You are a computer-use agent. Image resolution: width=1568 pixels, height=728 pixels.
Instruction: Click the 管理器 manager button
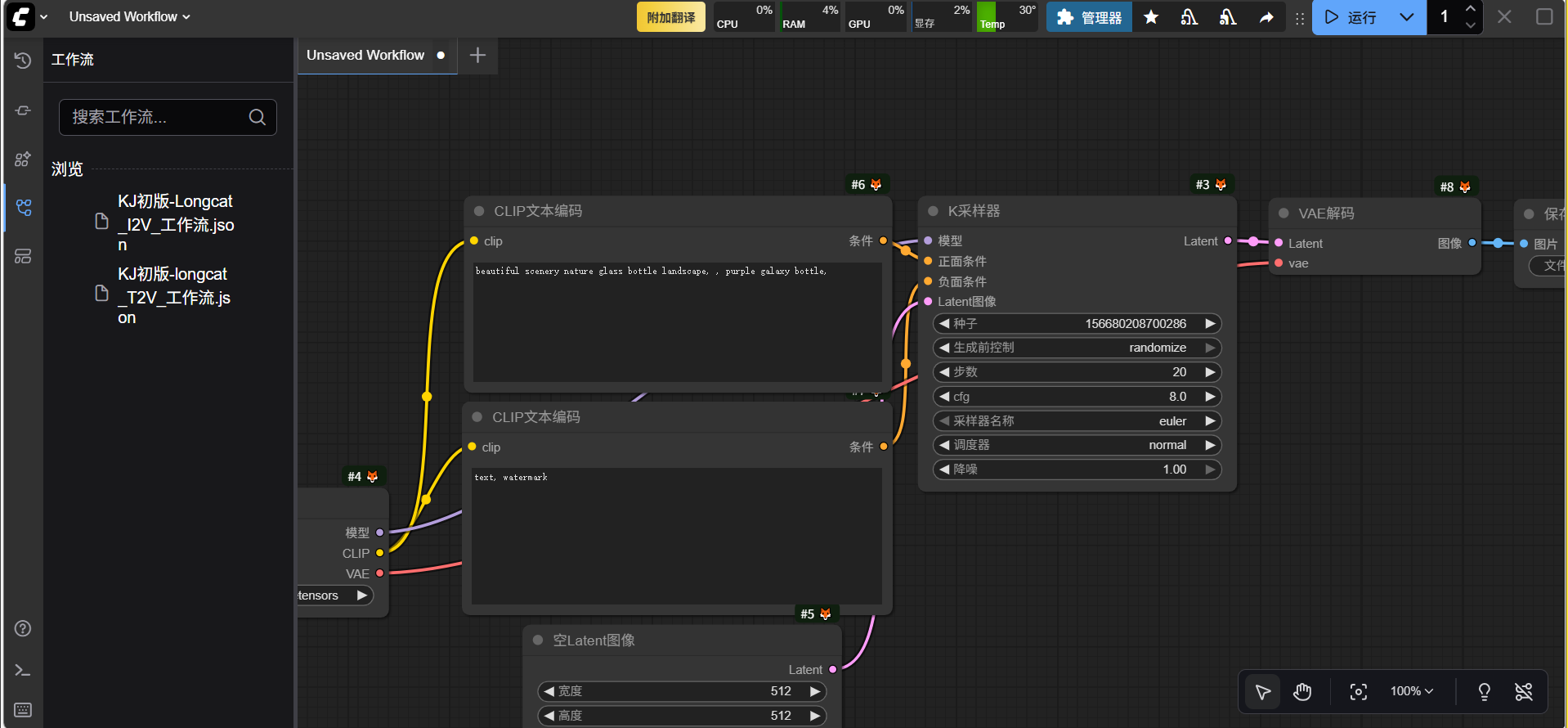point(1089,17)
